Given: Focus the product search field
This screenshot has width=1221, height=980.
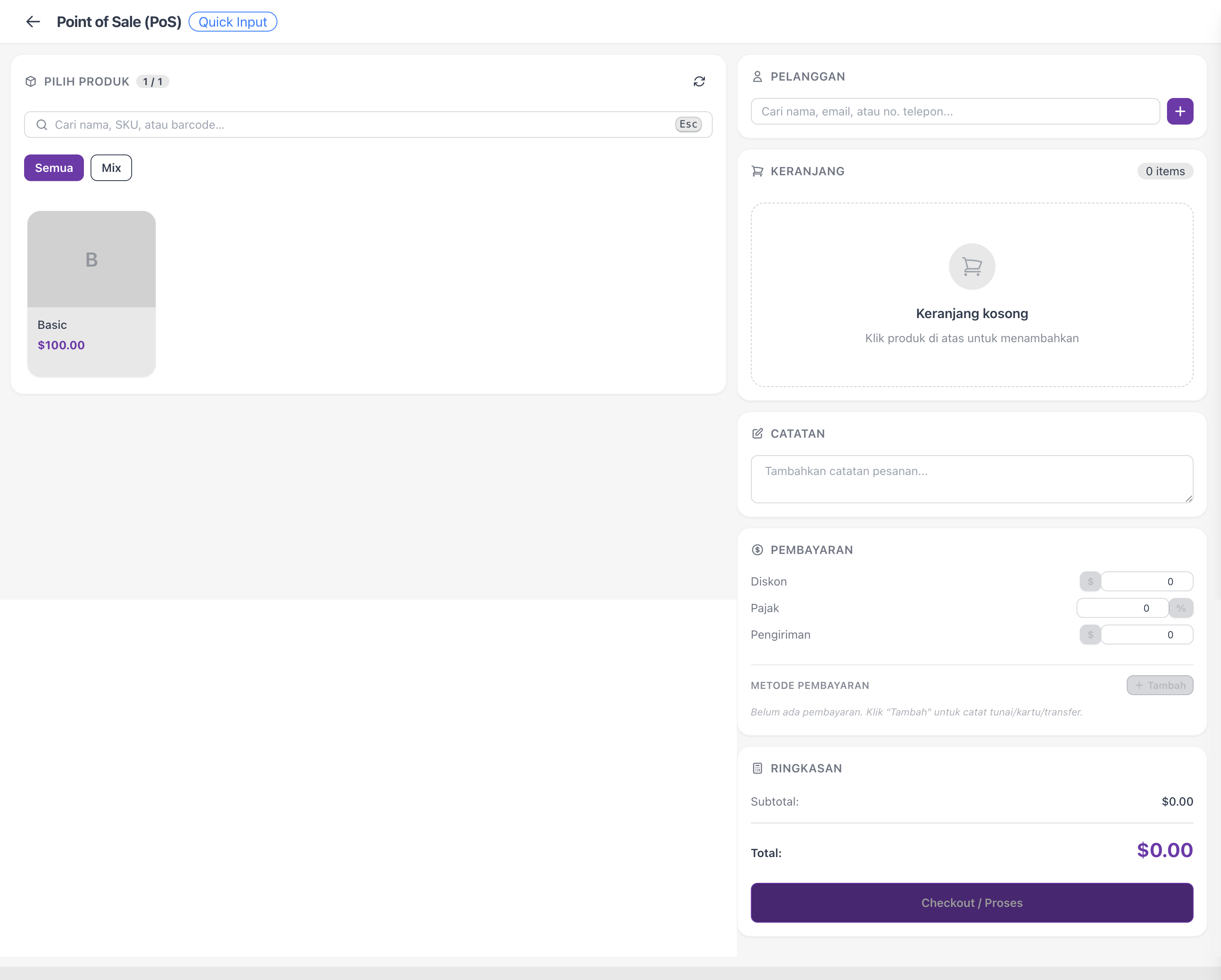Looking at the screenshot, I should [x=368, y=125].
